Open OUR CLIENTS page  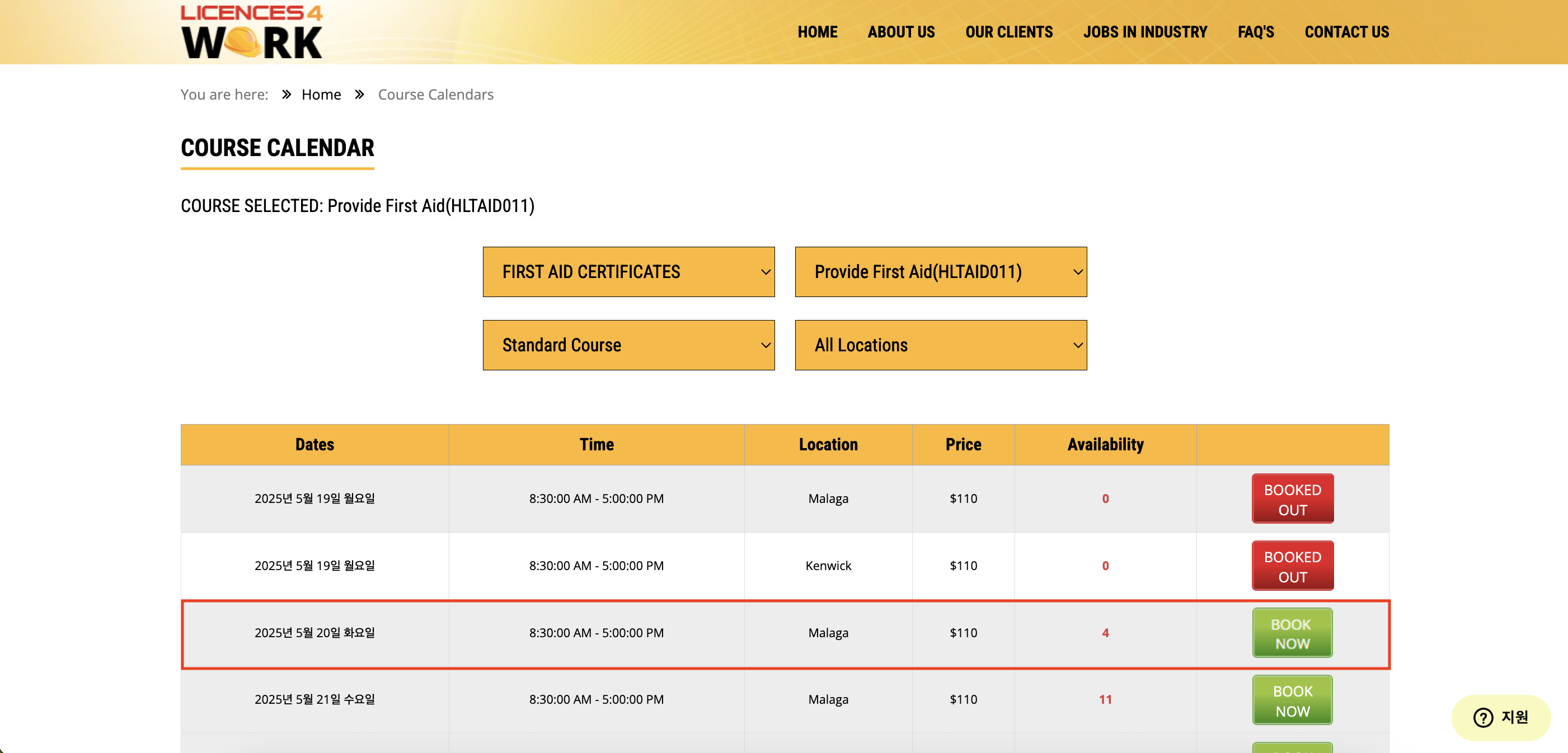click(x=1008, y=32)
